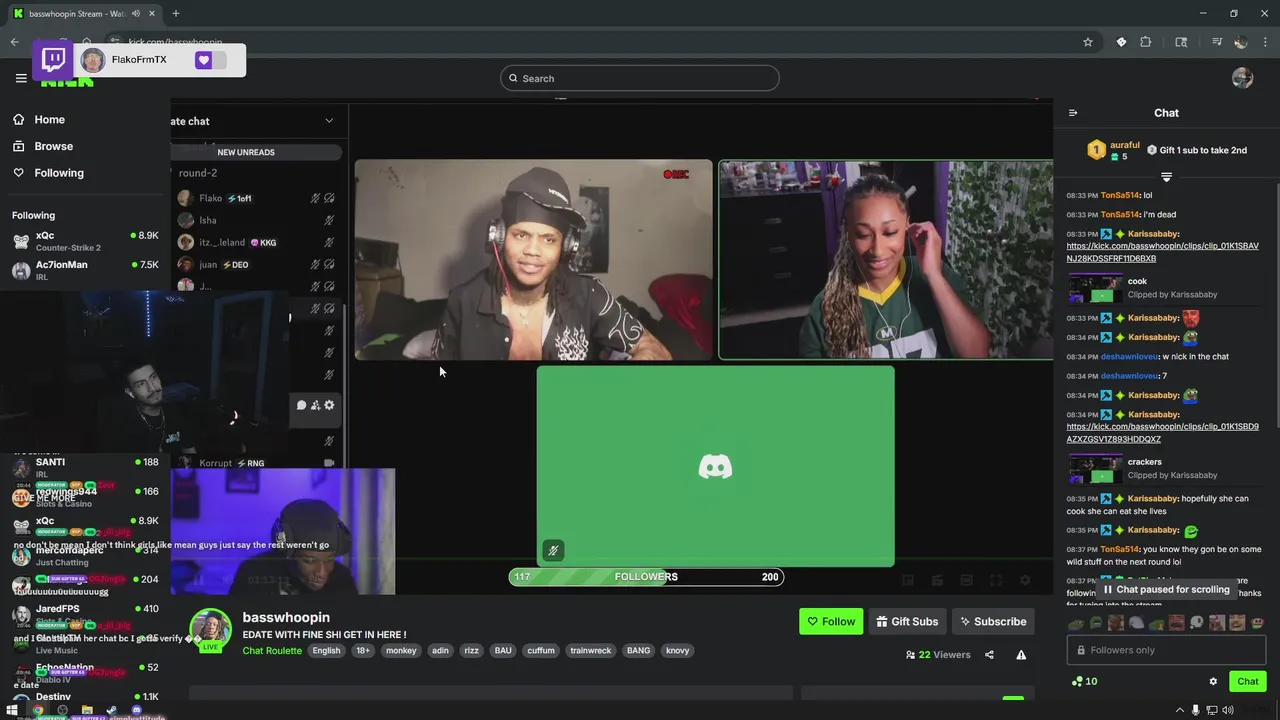
Task: Select the BAU tag
Action: click(x=503, y=650)
